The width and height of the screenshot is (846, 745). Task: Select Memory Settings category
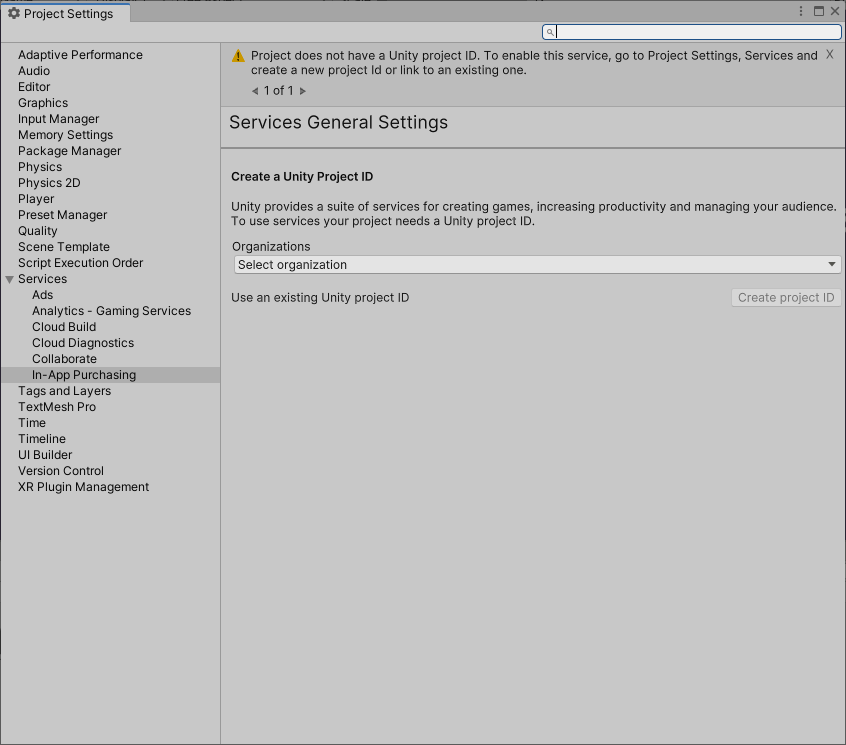65,135
